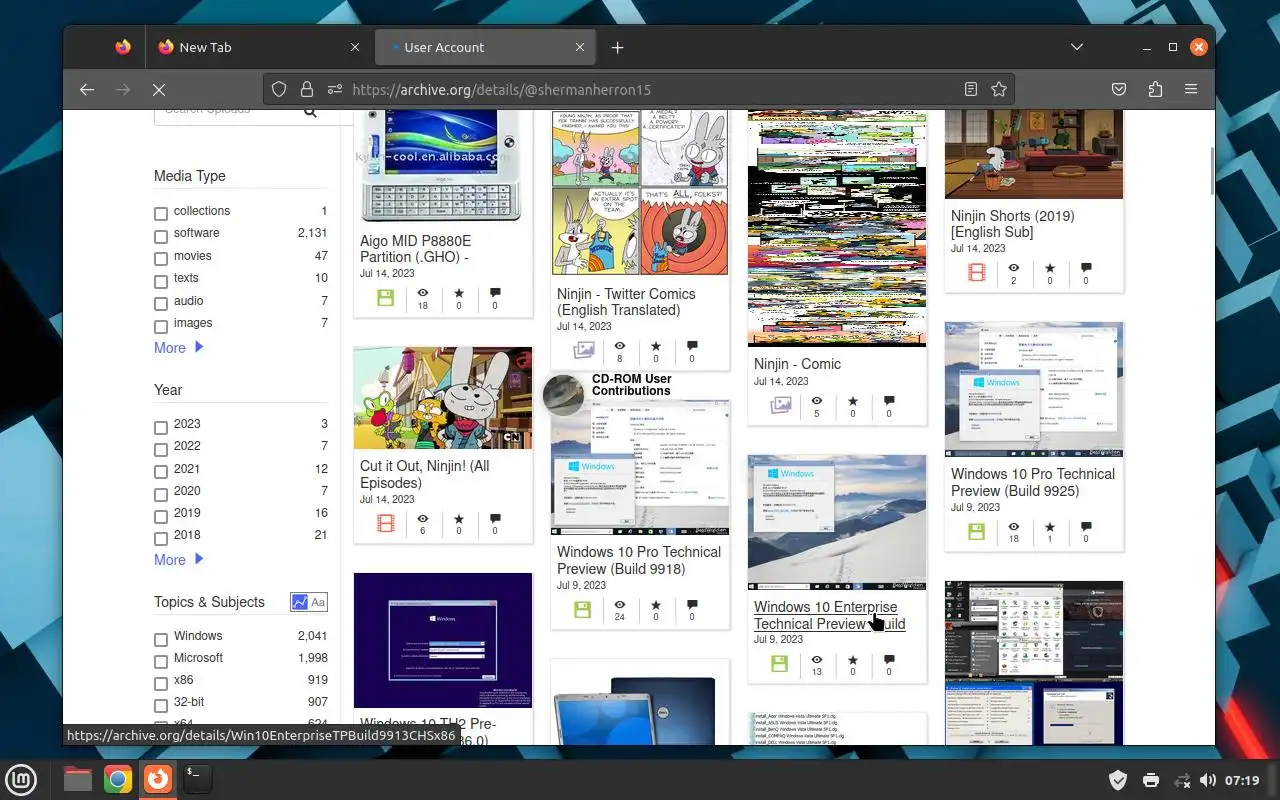
Task: Open the clock showing 07:19
Action: pyautogui.click(x=1242, y=780)
